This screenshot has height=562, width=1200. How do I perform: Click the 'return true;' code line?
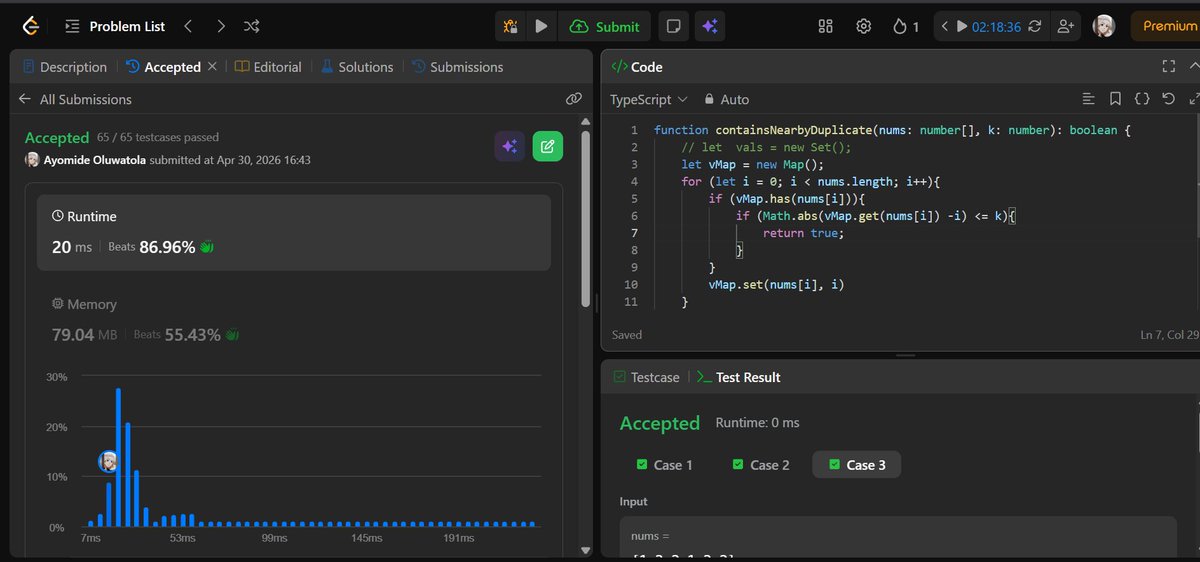(x=803, y=233)
